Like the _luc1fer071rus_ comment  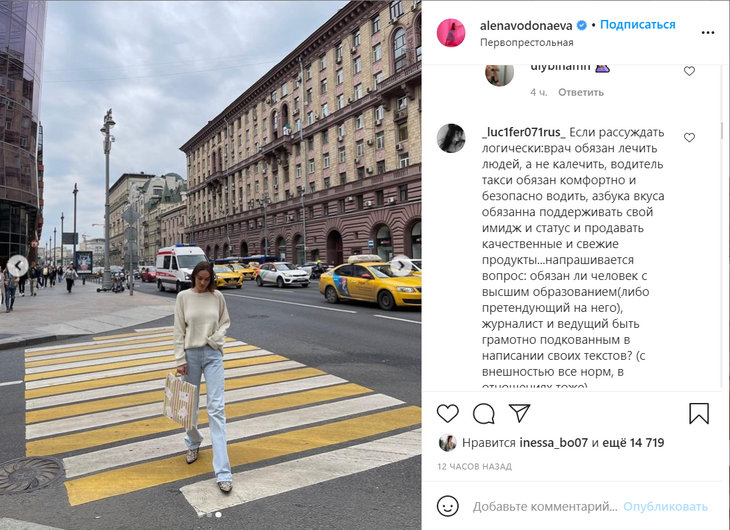(x=689, y=137)
